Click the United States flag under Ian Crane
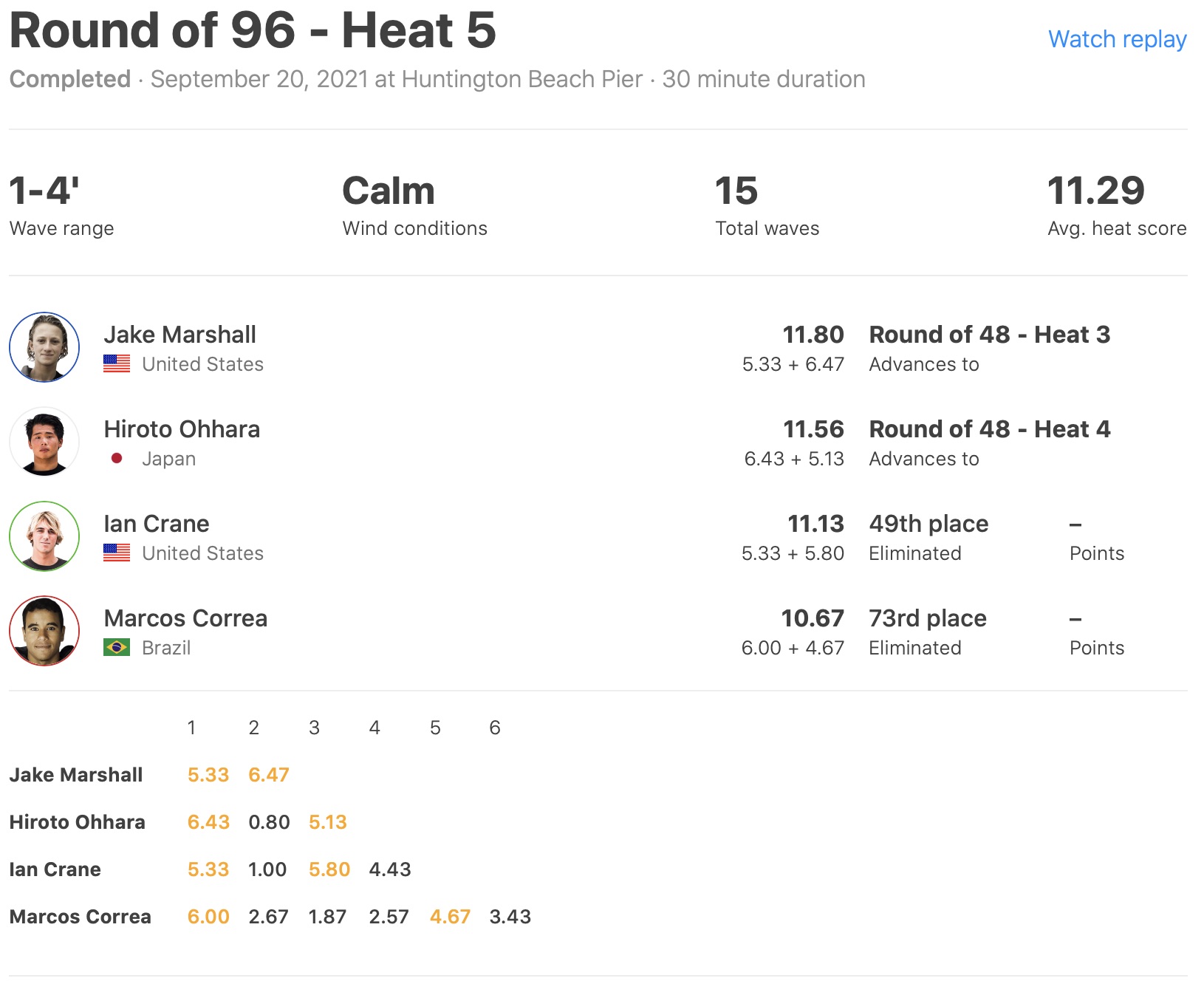1204x981 pixels. click(x=117, y=553)
